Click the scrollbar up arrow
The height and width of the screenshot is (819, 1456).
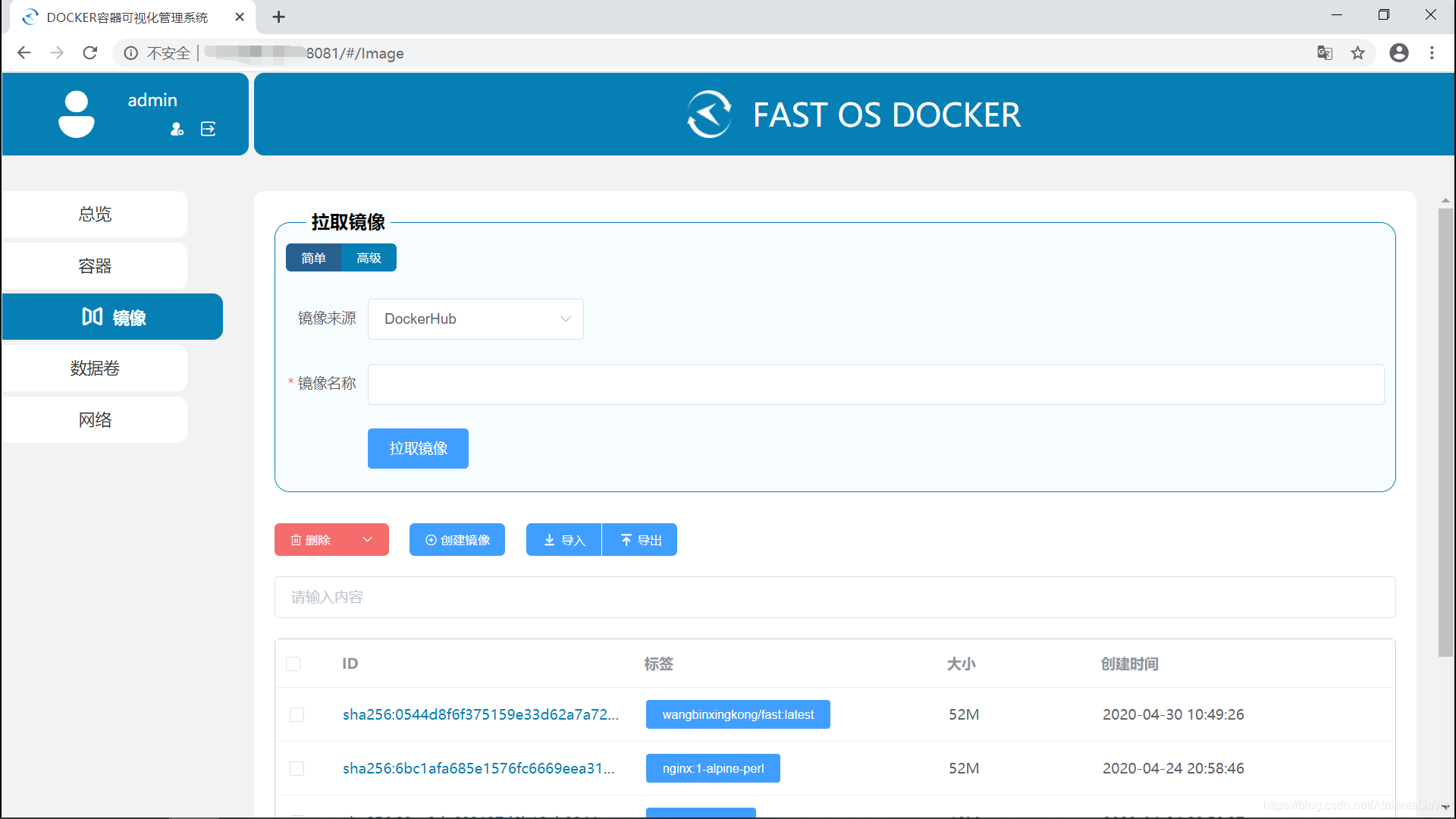pyautogui.click(x=1445, y=200)
